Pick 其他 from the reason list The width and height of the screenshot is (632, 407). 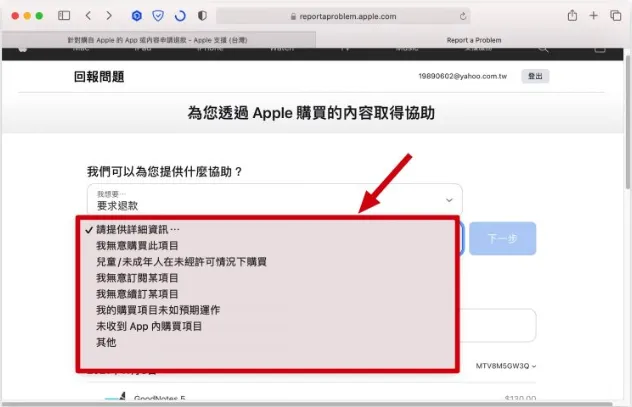[x=106, y=342]
